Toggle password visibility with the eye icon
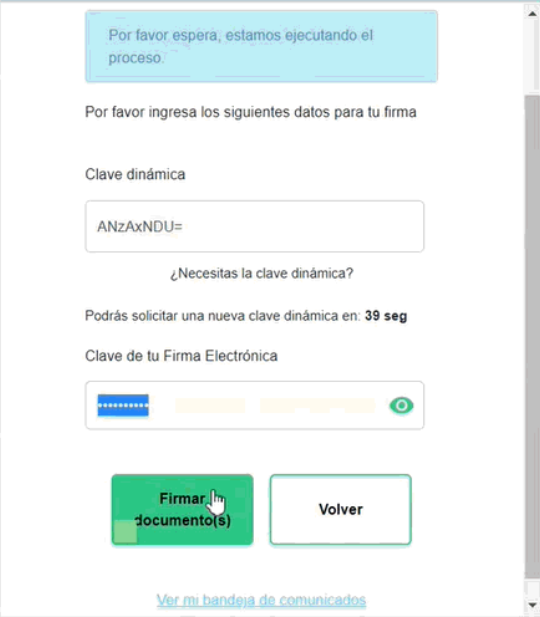The height and width of the screenshot is (617, 540). pos(401,405)
